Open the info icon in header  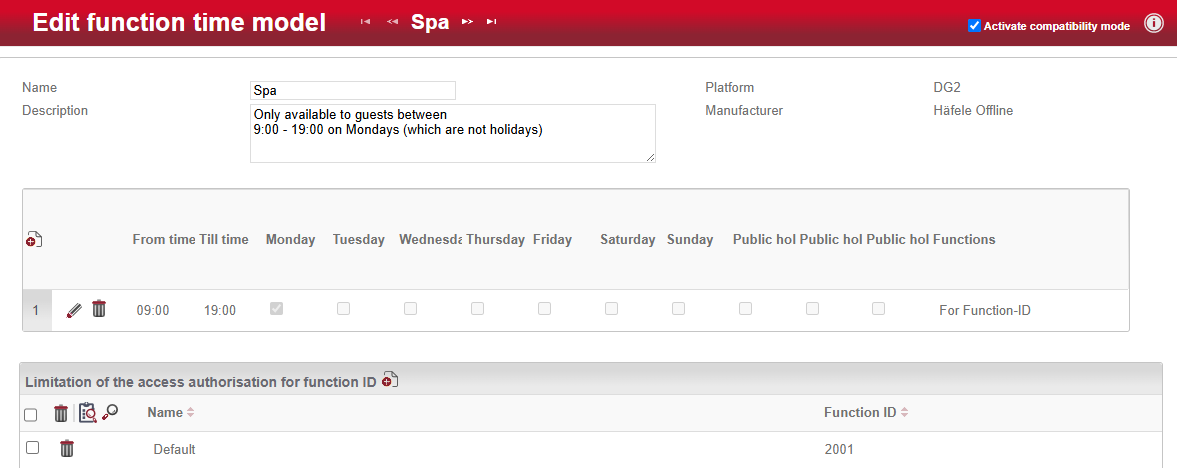pos(1153,24)
